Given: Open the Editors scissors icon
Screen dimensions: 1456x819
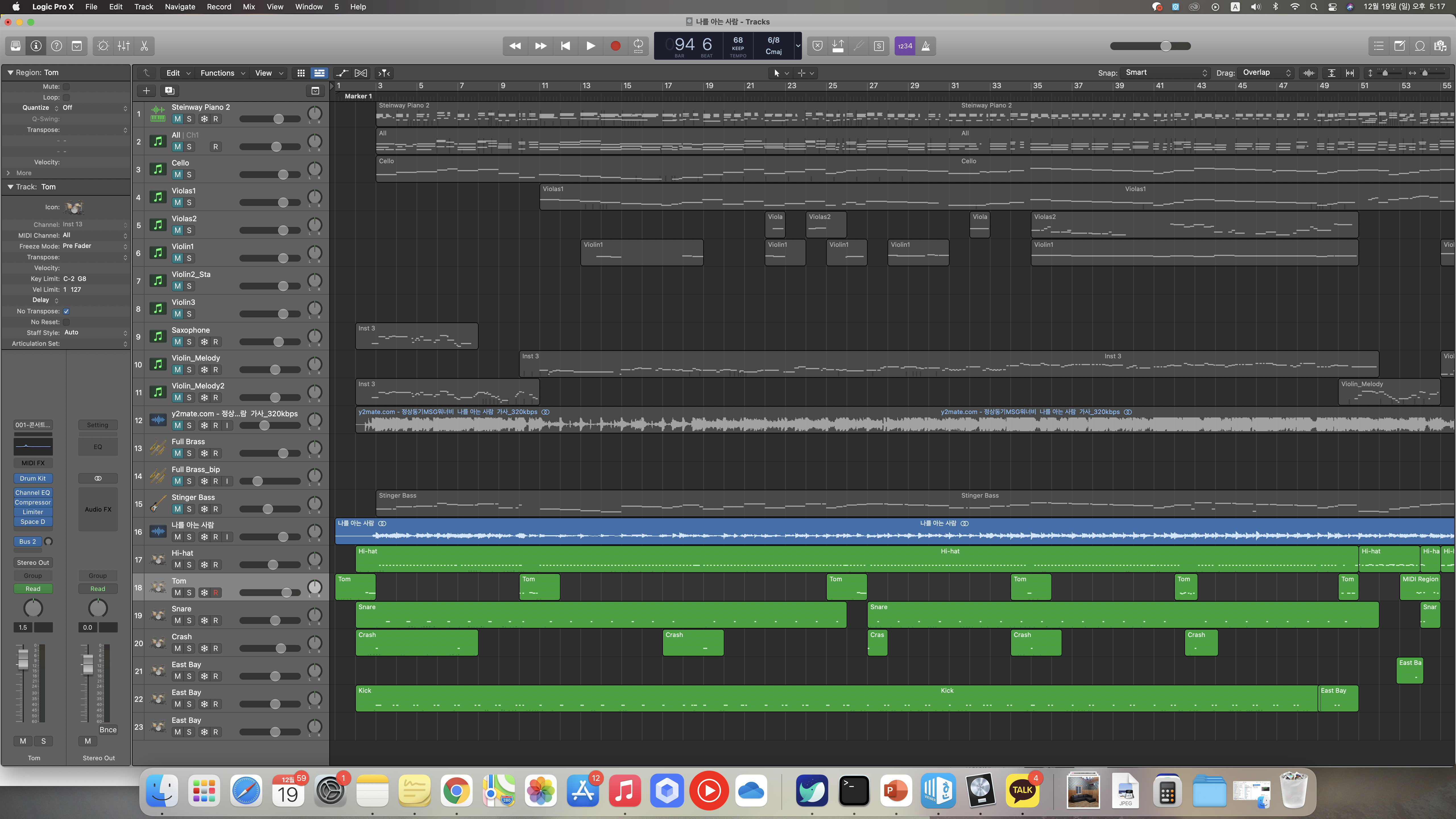Looking at the screenshot, I should [144, 46].
